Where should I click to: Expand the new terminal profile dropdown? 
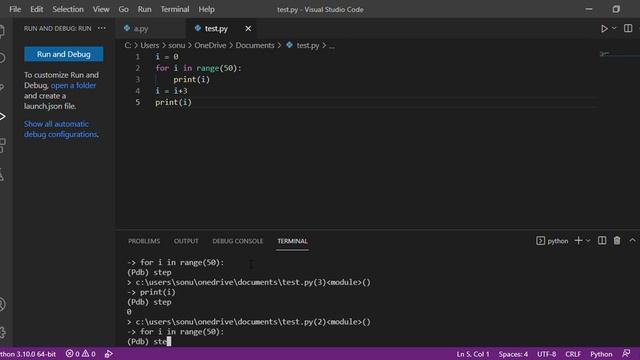588,241
